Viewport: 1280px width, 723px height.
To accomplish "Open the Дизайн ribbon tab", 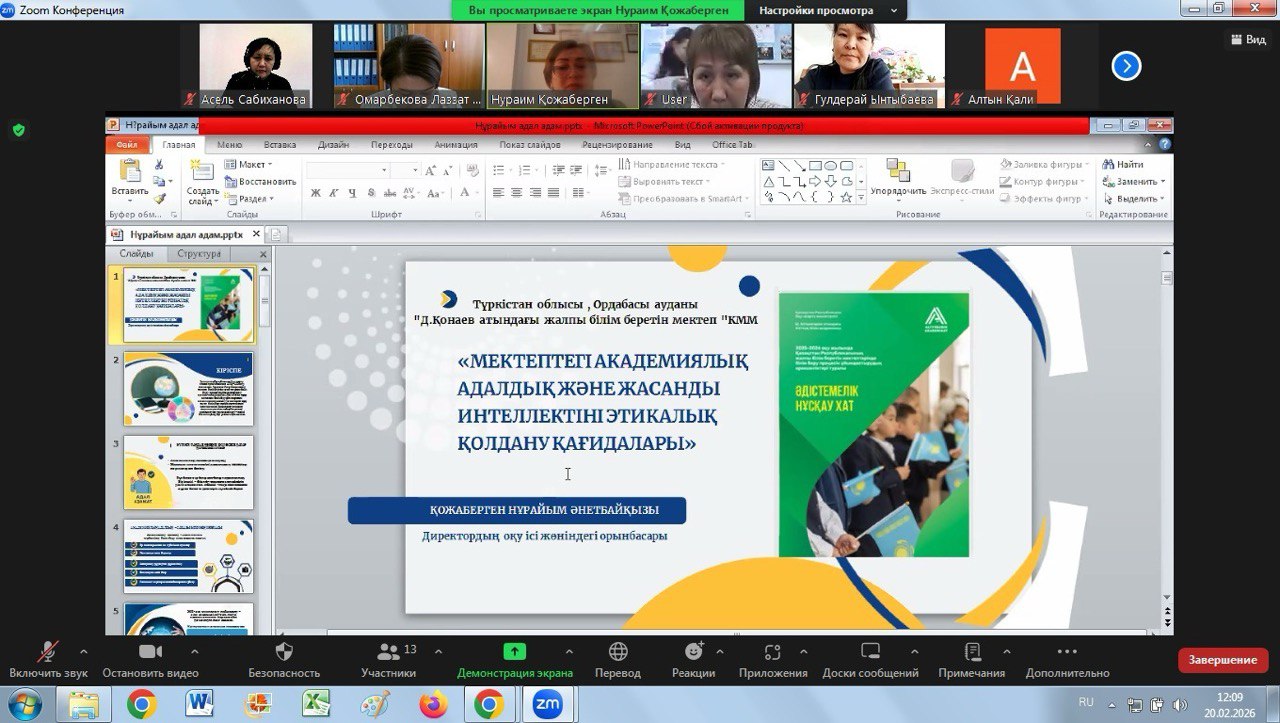I will tap(333, 145).
